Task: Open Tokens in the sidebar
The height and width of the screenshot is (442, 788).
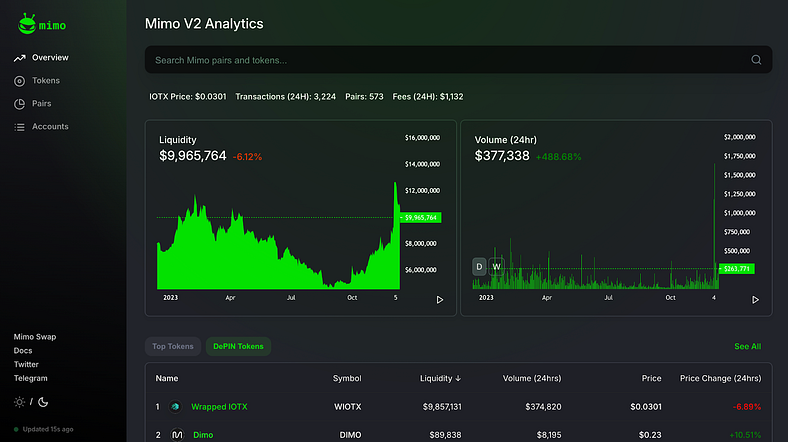Action: pos(46,80)
